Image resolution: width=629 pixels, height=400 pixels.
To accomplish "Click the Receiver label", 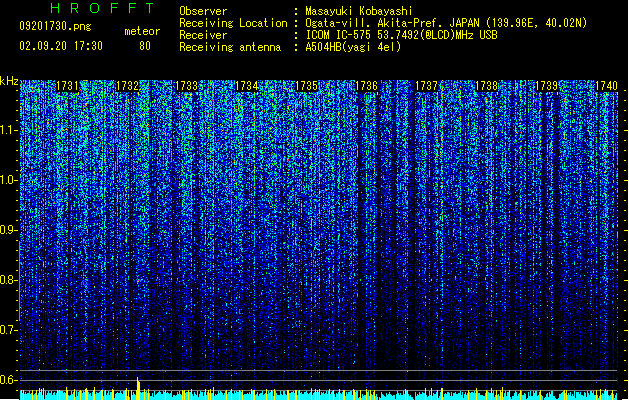I will click(203, 35).
